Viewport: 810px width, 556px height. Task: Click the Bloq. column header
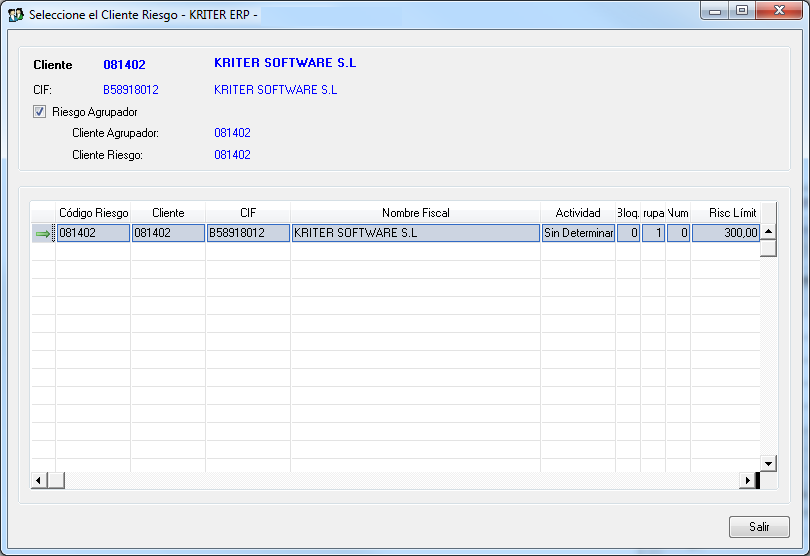[x=628, y=213]
